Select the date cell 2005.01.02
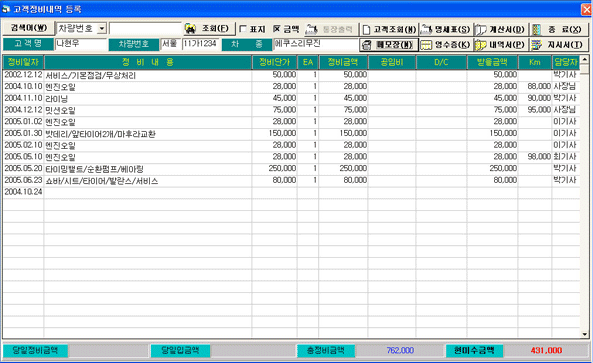Screen dimensions: 593x363 [x=23, y=122]
